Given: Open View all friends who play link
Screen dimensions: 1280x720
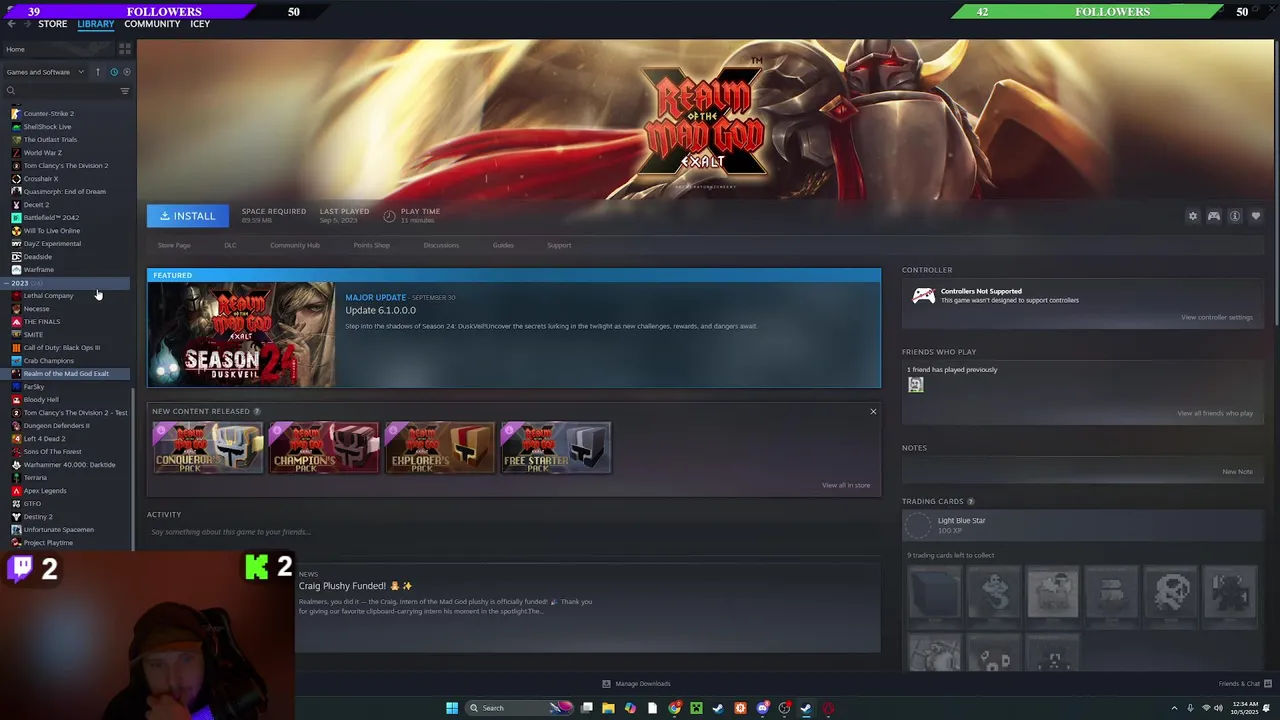Looking at the screenshot, I should click(1215, 413).
